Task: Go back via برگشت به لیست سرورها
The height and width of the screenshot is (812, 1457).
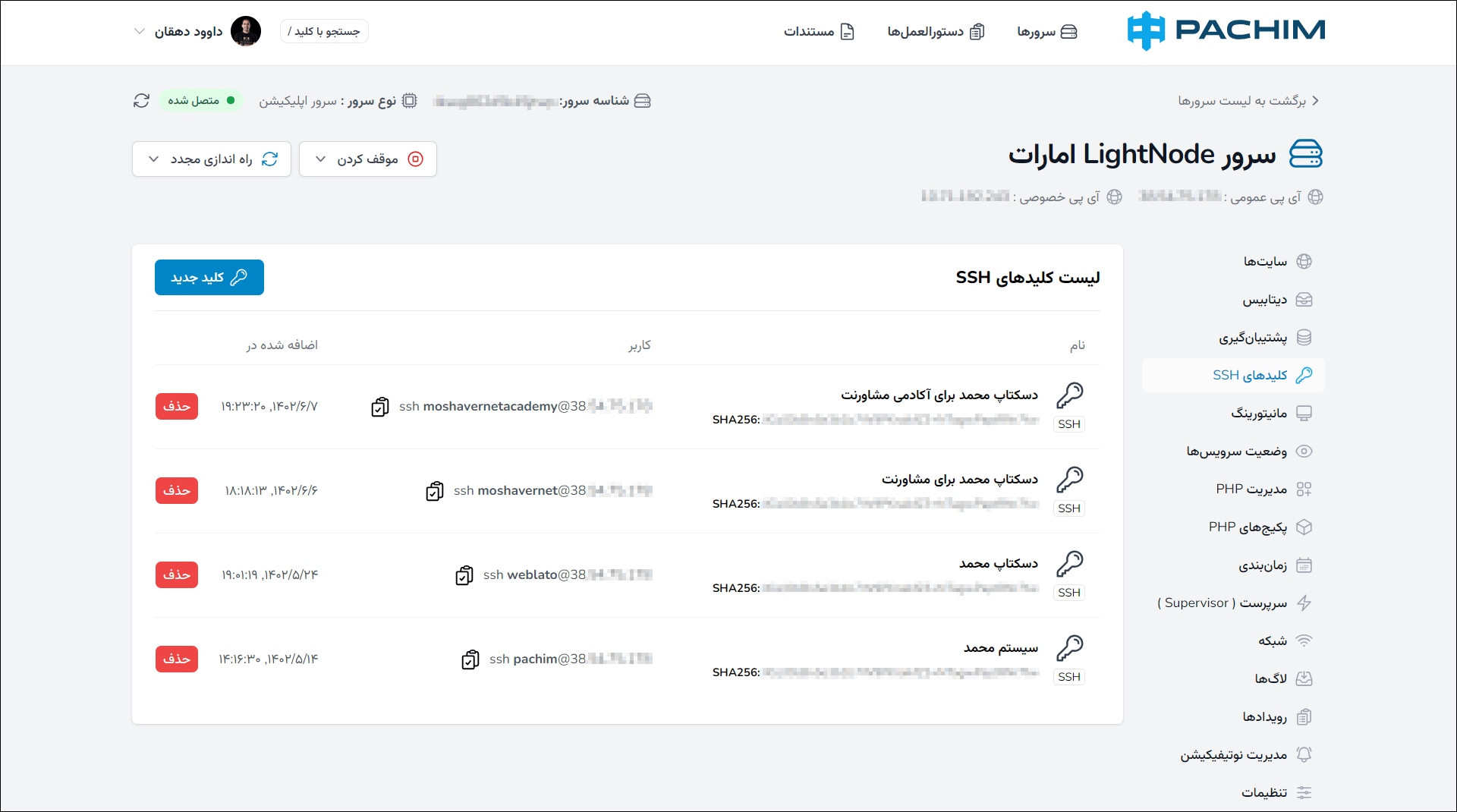Action: tap(1249, 101)
